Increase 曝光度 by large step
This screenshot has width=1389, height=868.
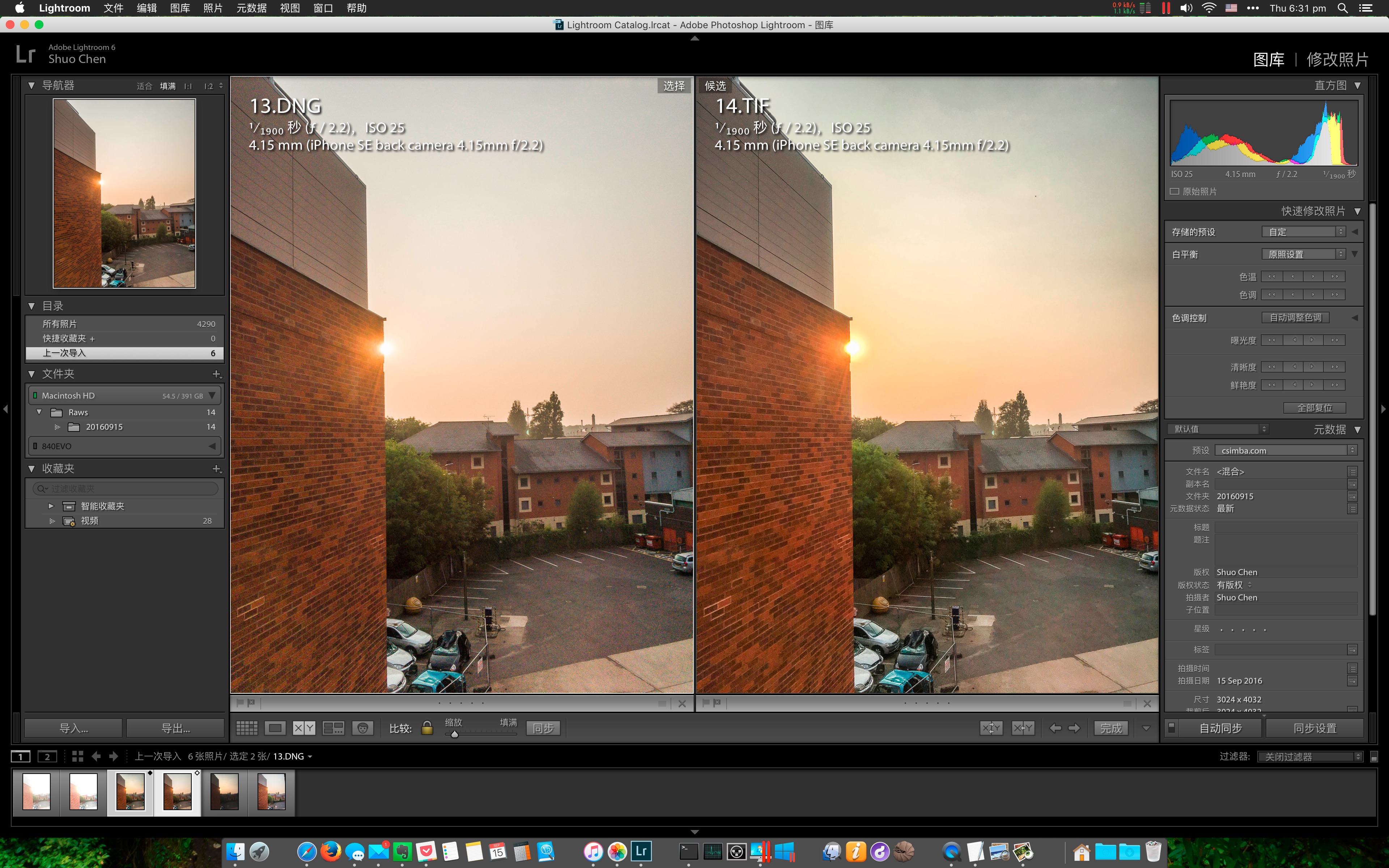click(x=1334, y=340)
